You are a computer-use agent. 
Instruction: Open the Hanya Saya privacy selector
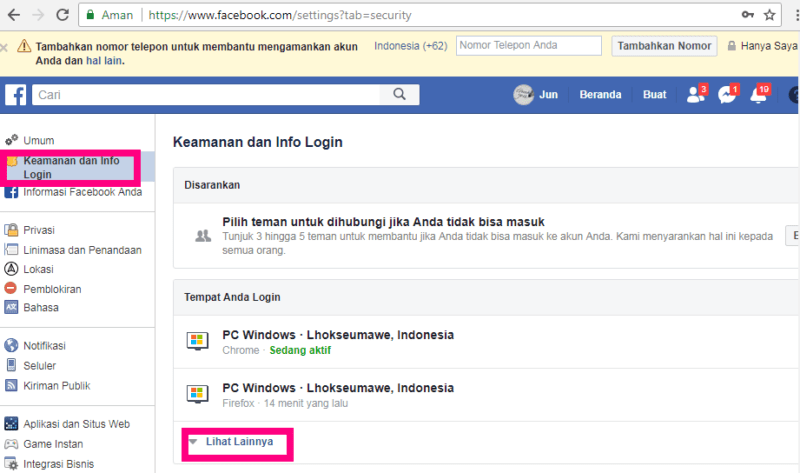click(763, 46)
